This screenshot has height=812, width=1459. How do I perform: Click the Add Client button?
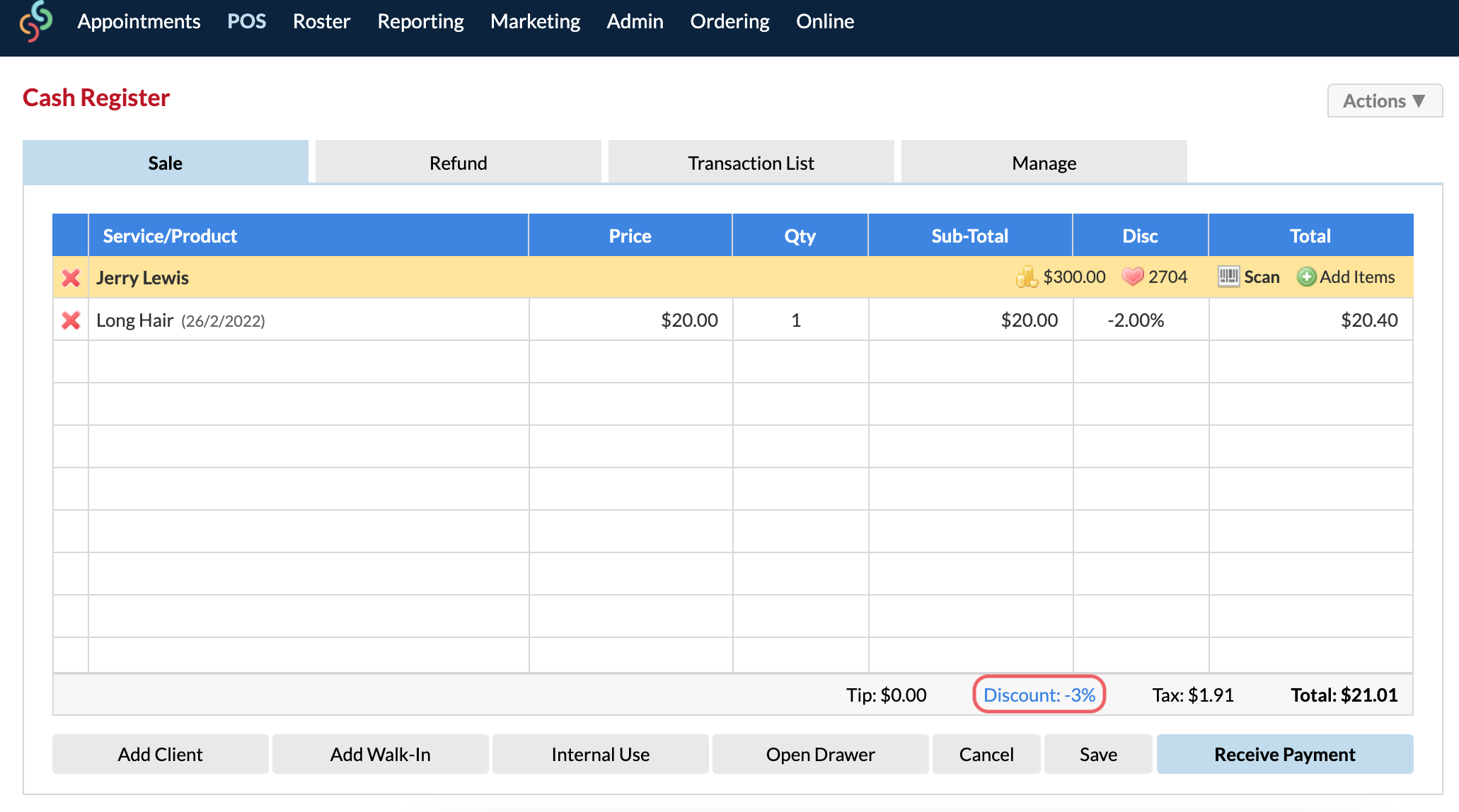161,754
